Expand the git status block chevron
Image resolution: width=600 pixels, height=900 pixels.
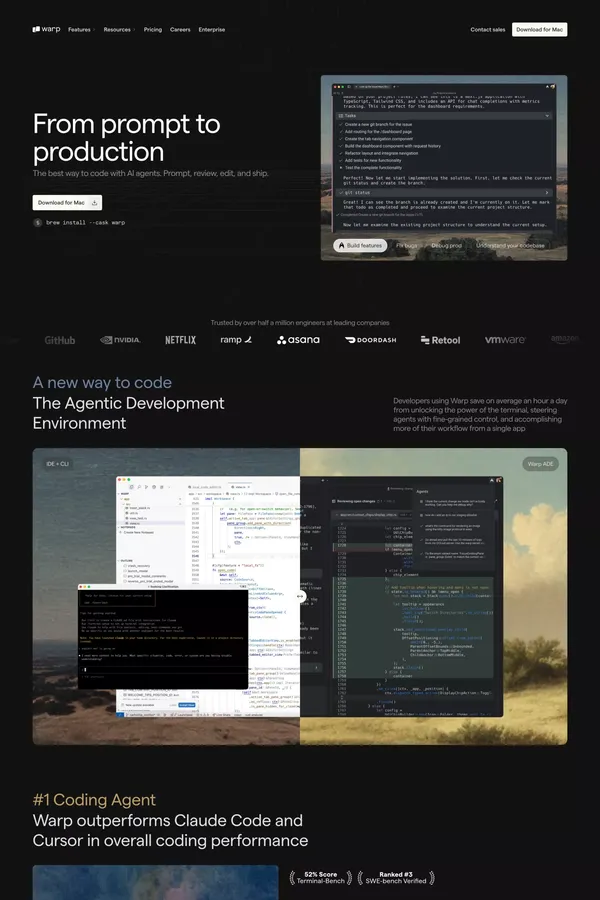[547, 193]
